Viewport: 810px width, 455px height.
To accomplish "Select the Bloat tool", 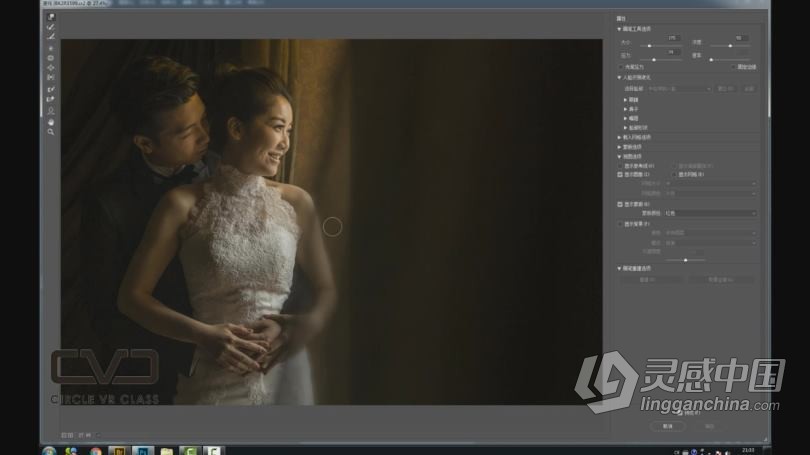I will (x=51, y=68).
